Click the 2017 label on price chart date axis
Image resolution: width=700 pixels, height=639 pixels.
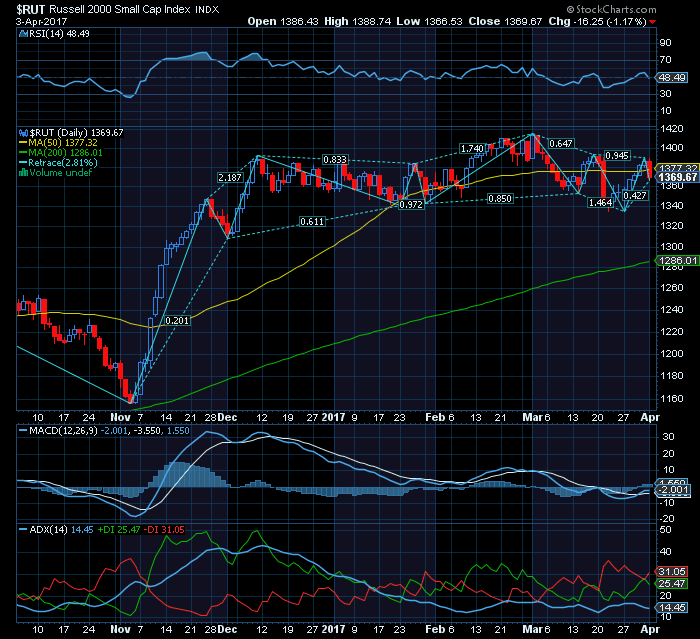click(x=333, y=418)
